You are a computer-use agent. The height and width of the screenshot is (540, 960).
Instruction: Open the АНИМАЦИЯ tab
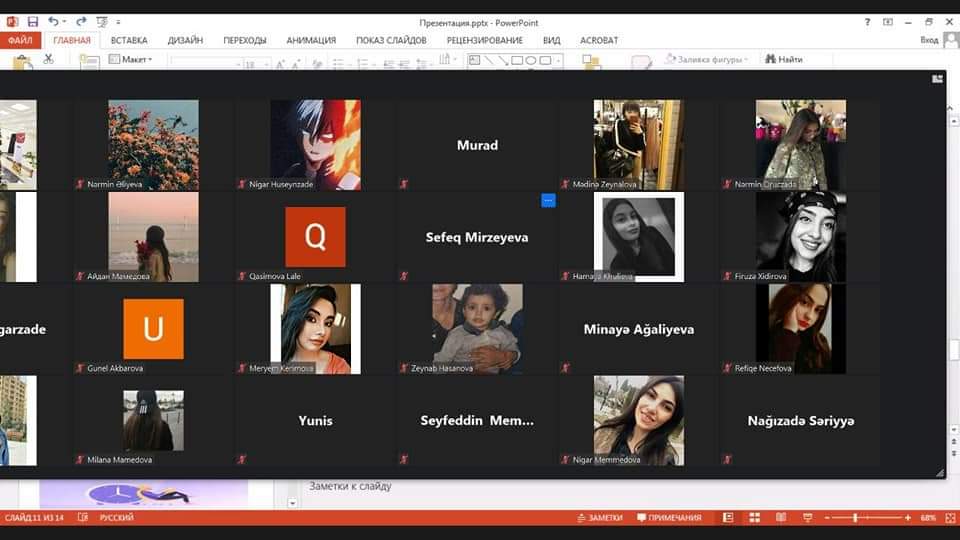pos(311,40)
